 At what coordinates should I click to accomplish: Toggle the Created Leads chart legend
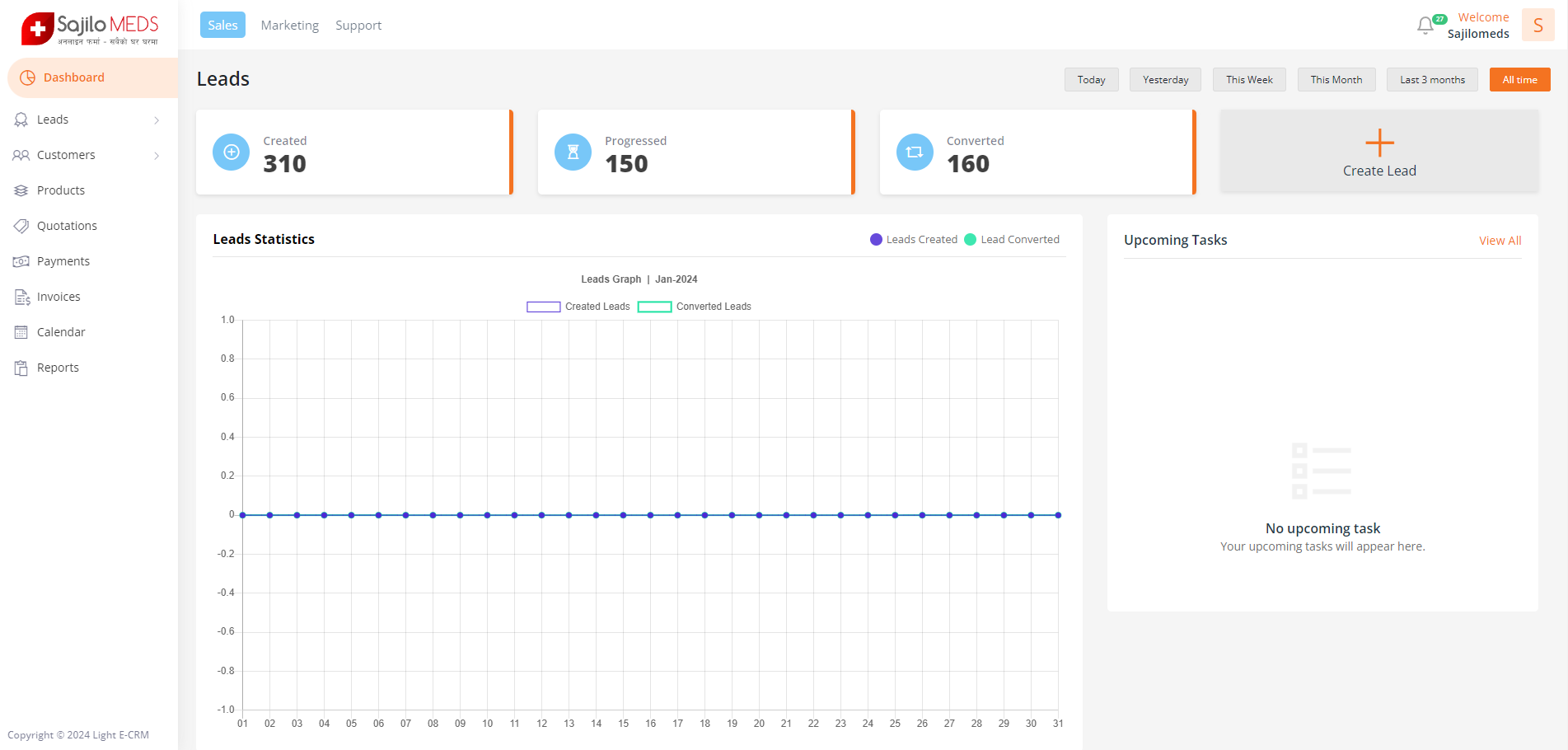578,307
